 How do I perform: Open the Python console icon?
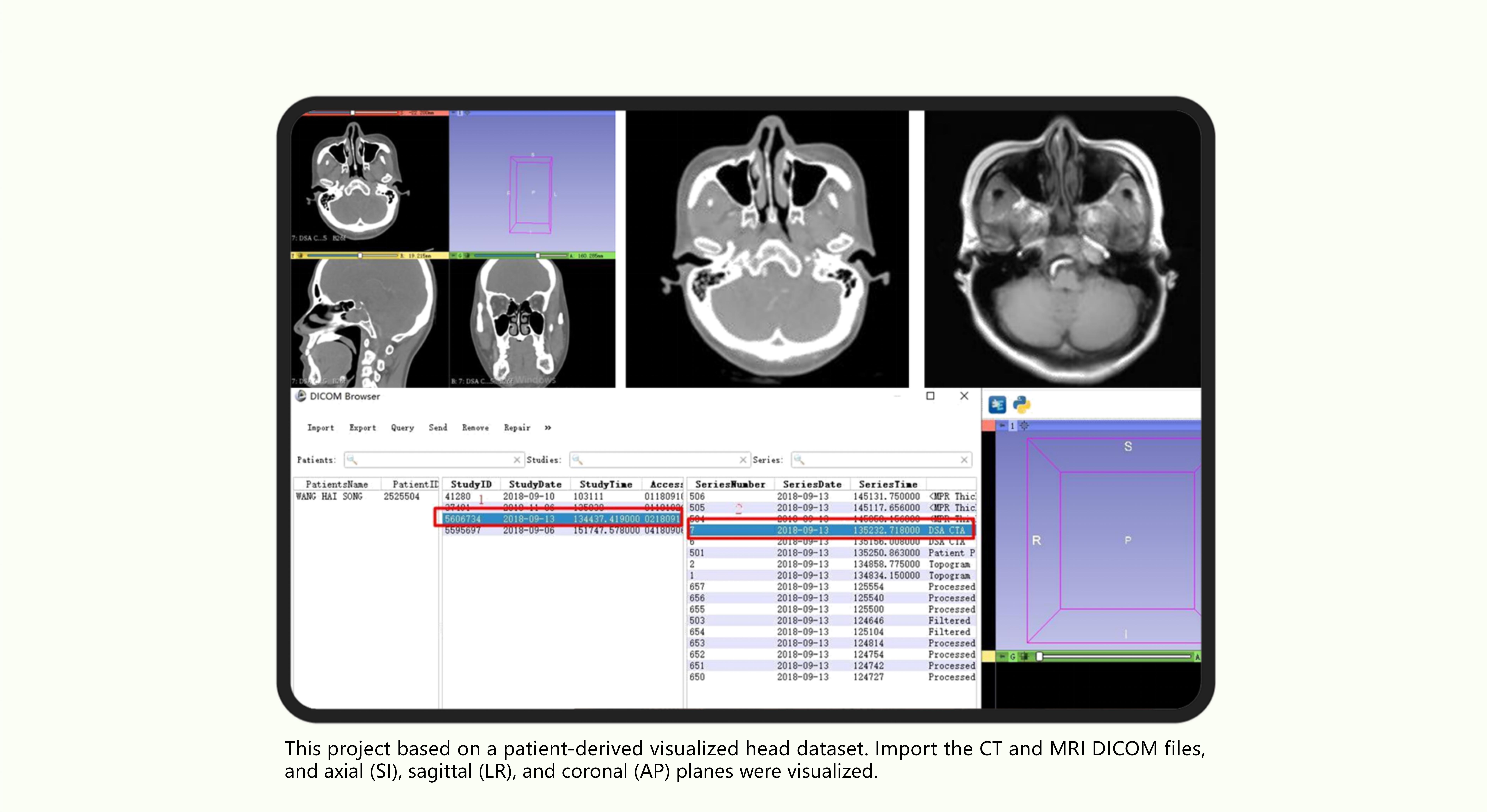(x=1022, y=405)
